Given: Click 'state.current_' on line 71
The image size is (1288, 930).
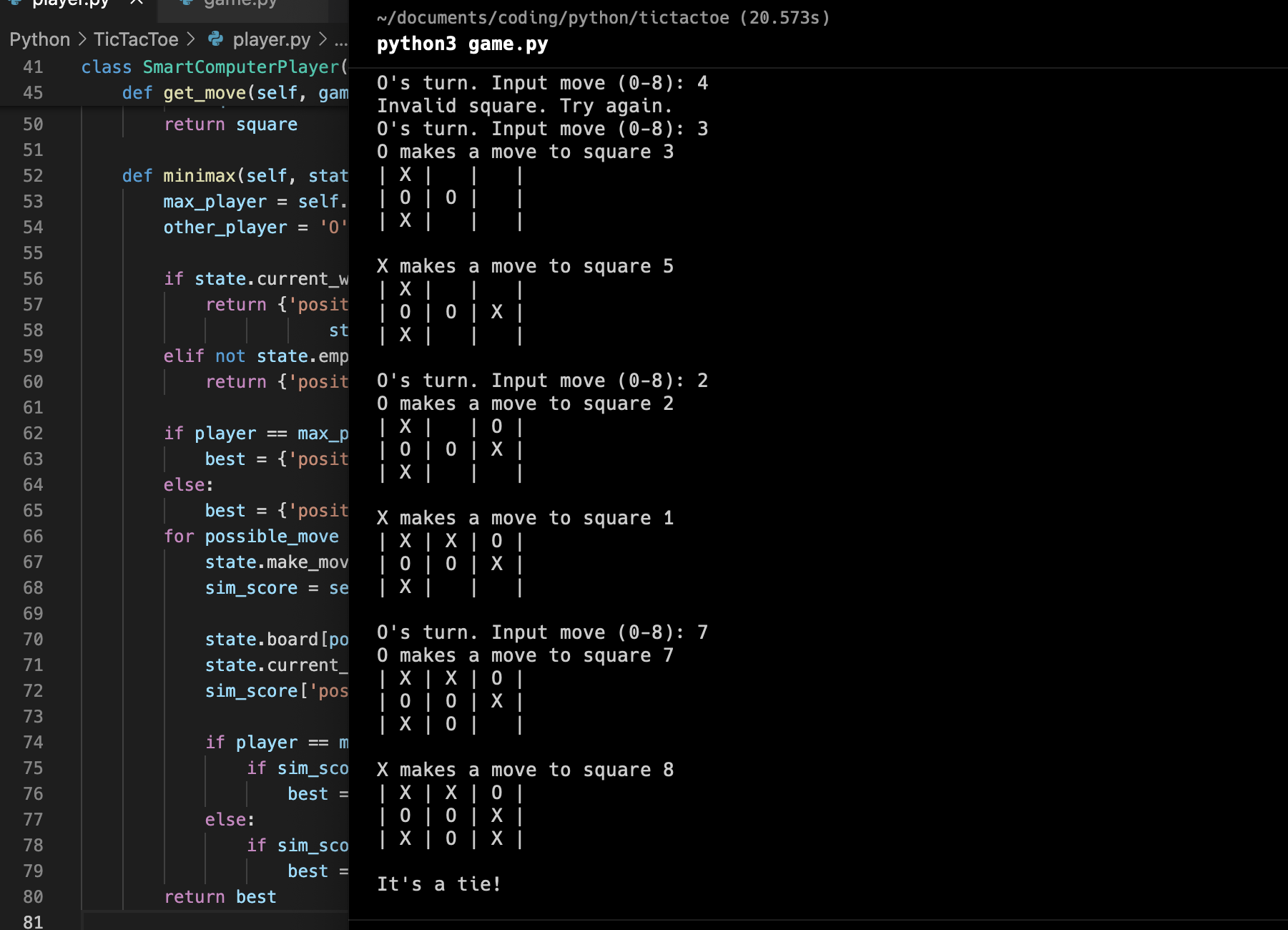Looking at the screenshot, I should [277, 665].
